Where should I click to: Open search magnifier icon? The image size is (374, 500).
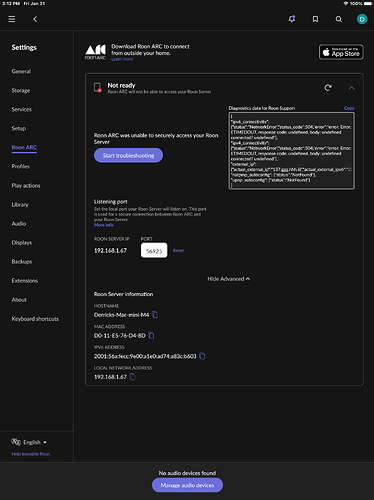coord(338,19)
